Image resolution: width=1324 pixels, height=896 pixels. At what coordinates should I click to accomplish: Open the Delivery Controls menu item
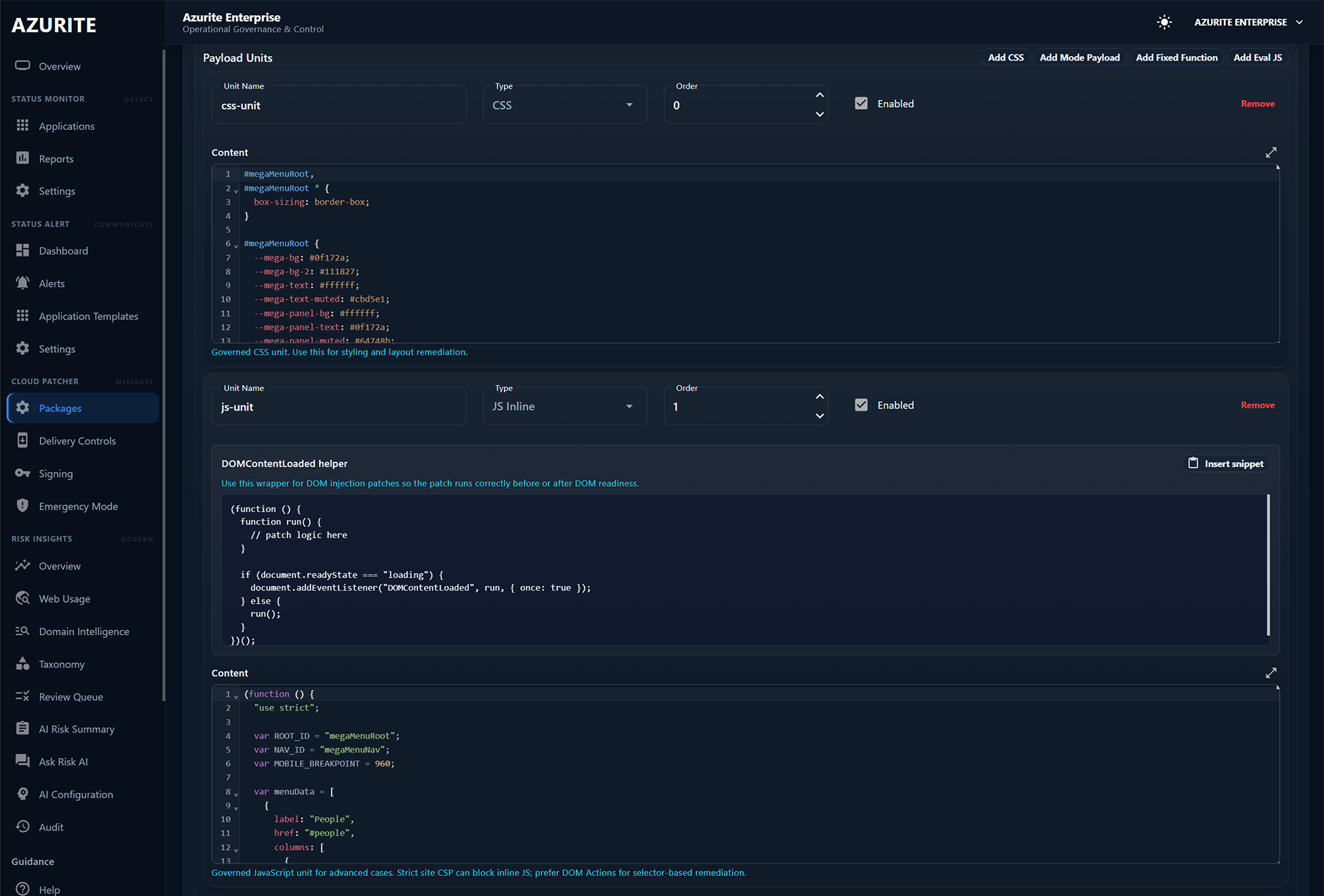point(83,440)
